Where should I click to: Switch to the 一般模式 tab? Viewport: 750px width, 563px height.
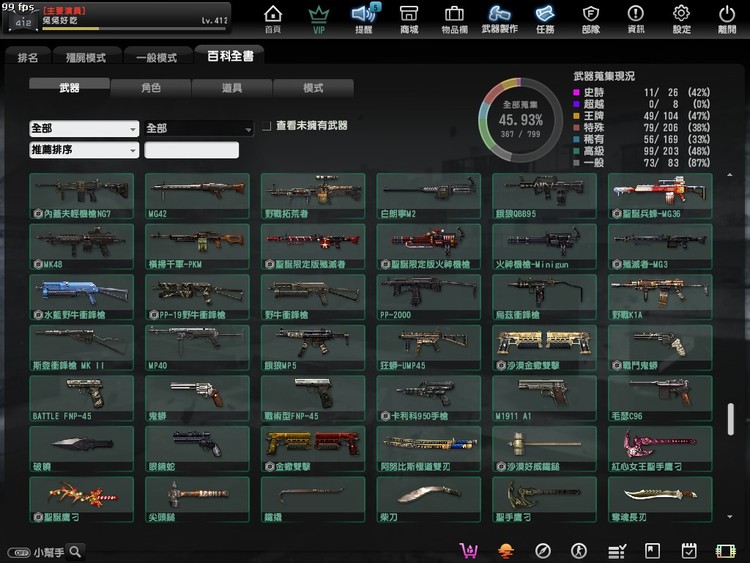[x=156, y=57]
